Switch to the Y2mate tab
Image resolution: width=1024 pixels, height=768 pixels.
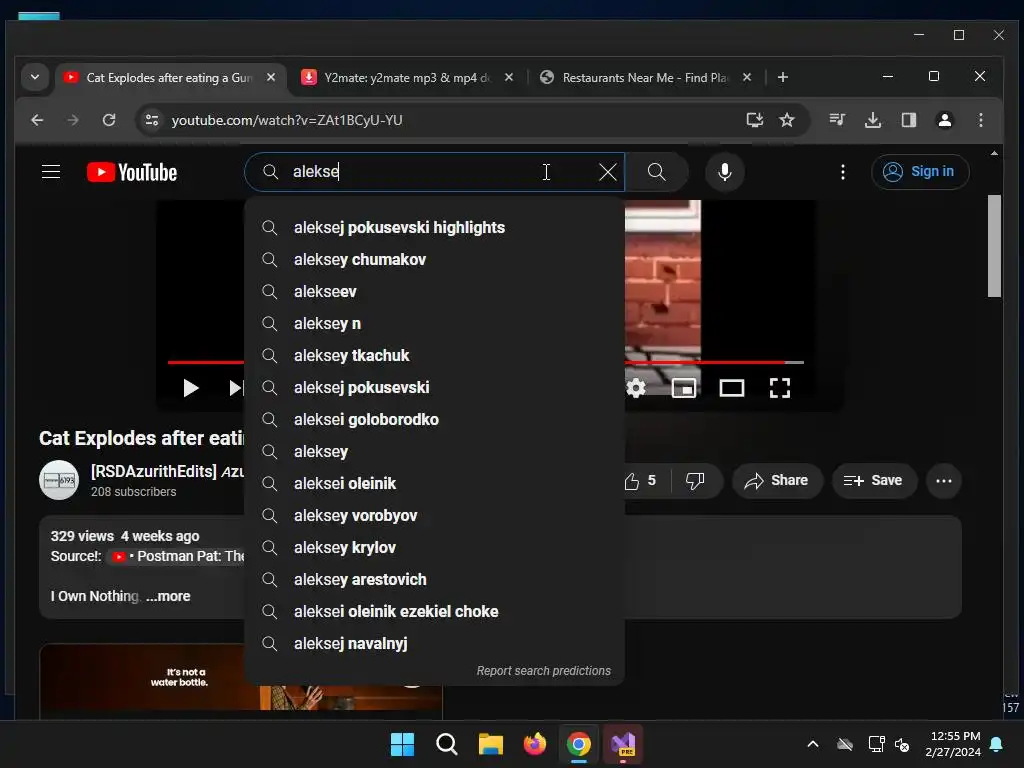[406, 78]
